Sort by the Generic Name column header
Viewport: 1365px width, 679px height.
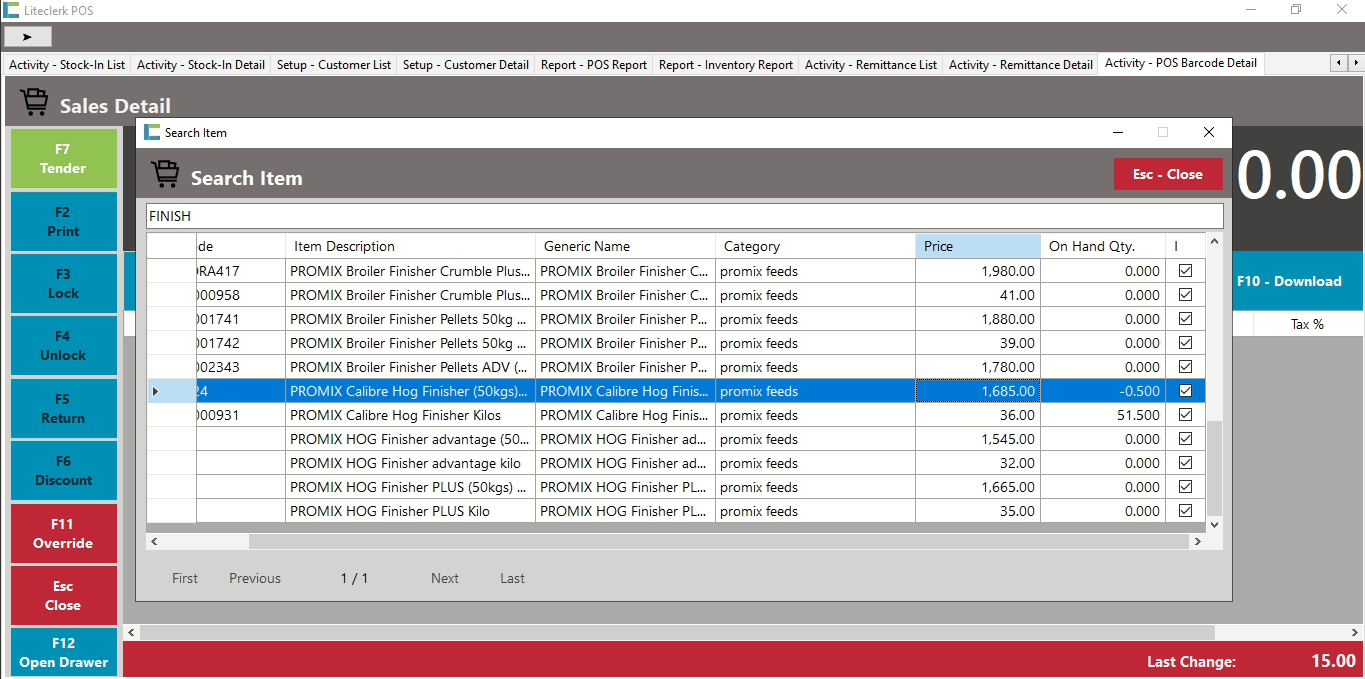(625, 246)
